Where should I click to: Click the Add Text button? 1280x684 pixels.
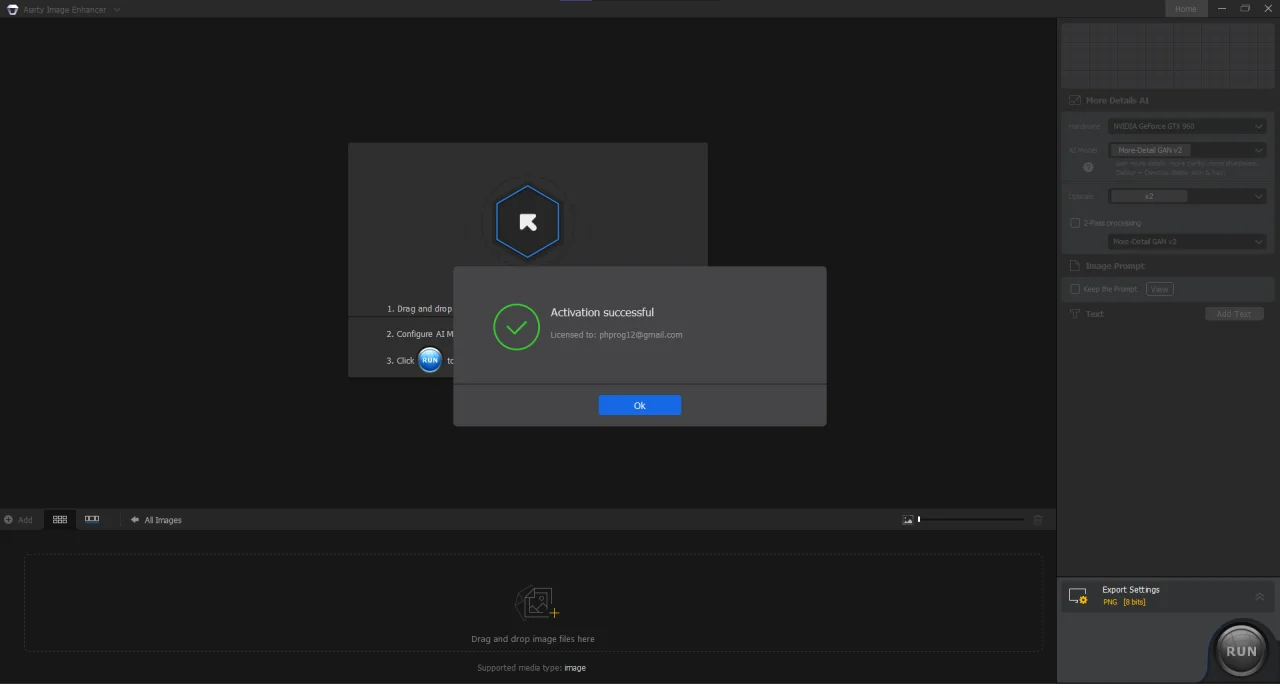click(1234, 314)
